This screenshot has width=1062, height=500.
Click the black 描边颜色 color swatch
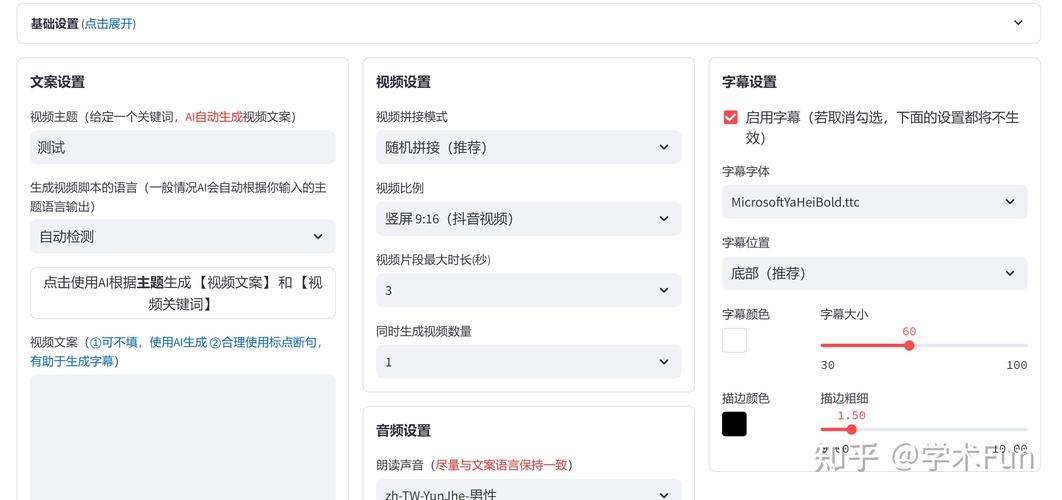(x=734, y=424)
